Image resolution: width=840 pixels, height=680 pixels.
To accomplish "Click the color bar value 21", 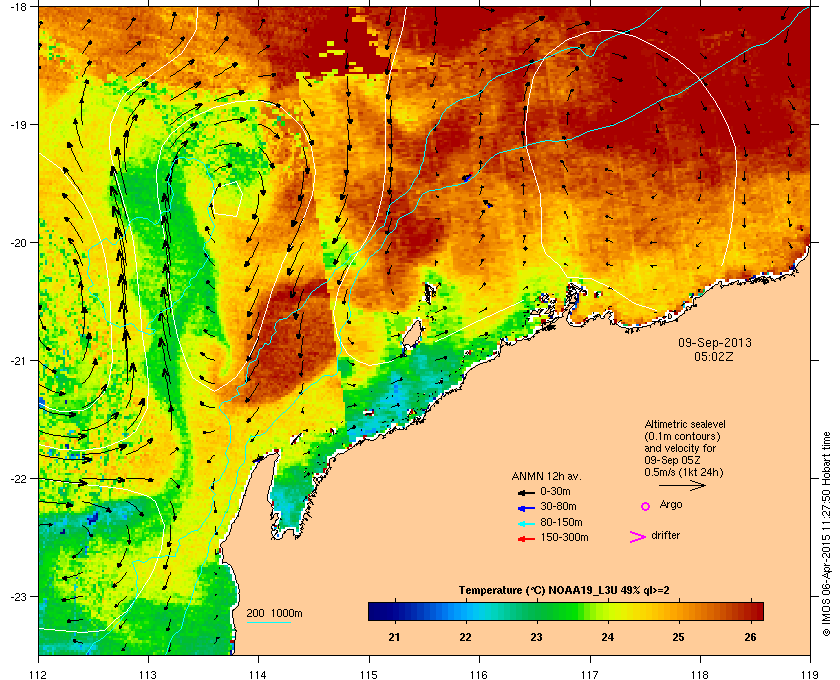I will pos(394,637).
